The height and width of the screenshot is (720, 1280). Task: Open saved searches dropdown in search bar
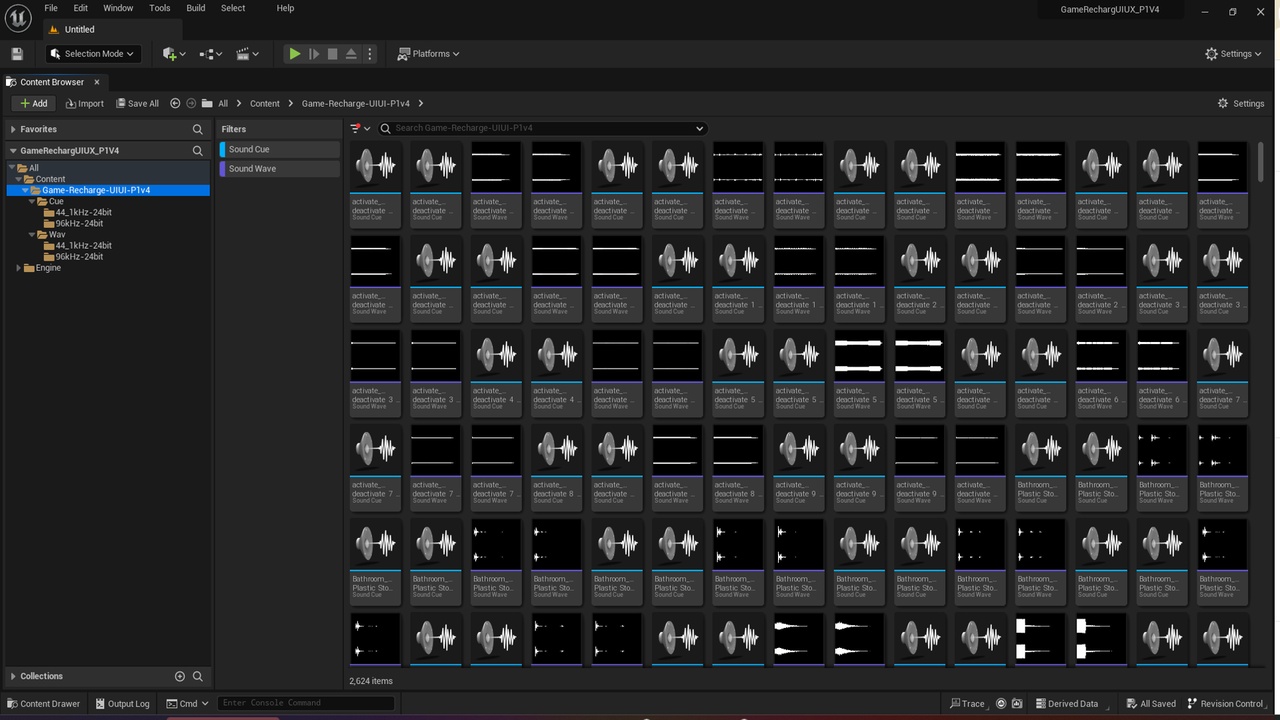tap(699, 128)
